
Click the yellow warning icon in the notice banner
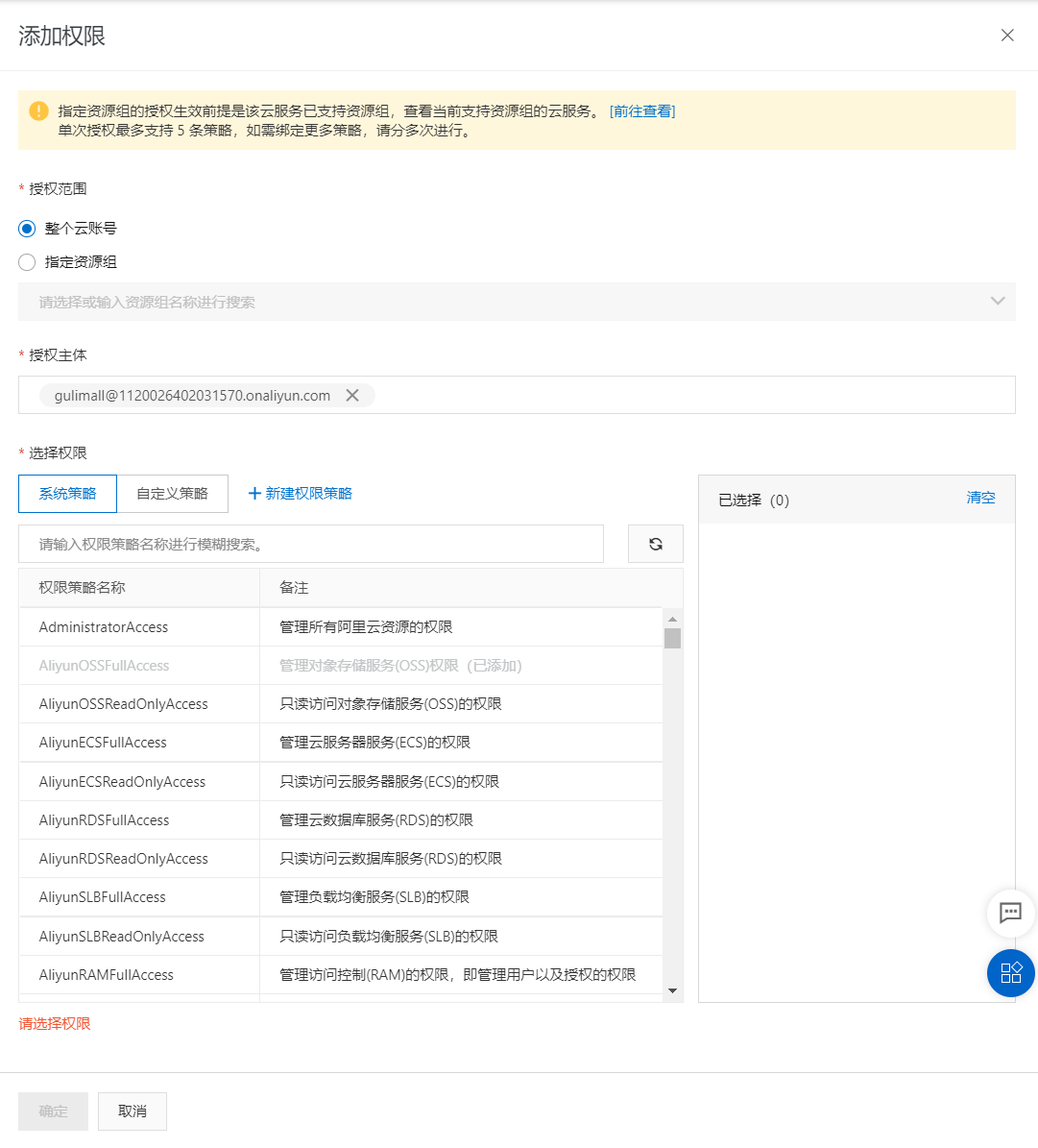[38, 111]
